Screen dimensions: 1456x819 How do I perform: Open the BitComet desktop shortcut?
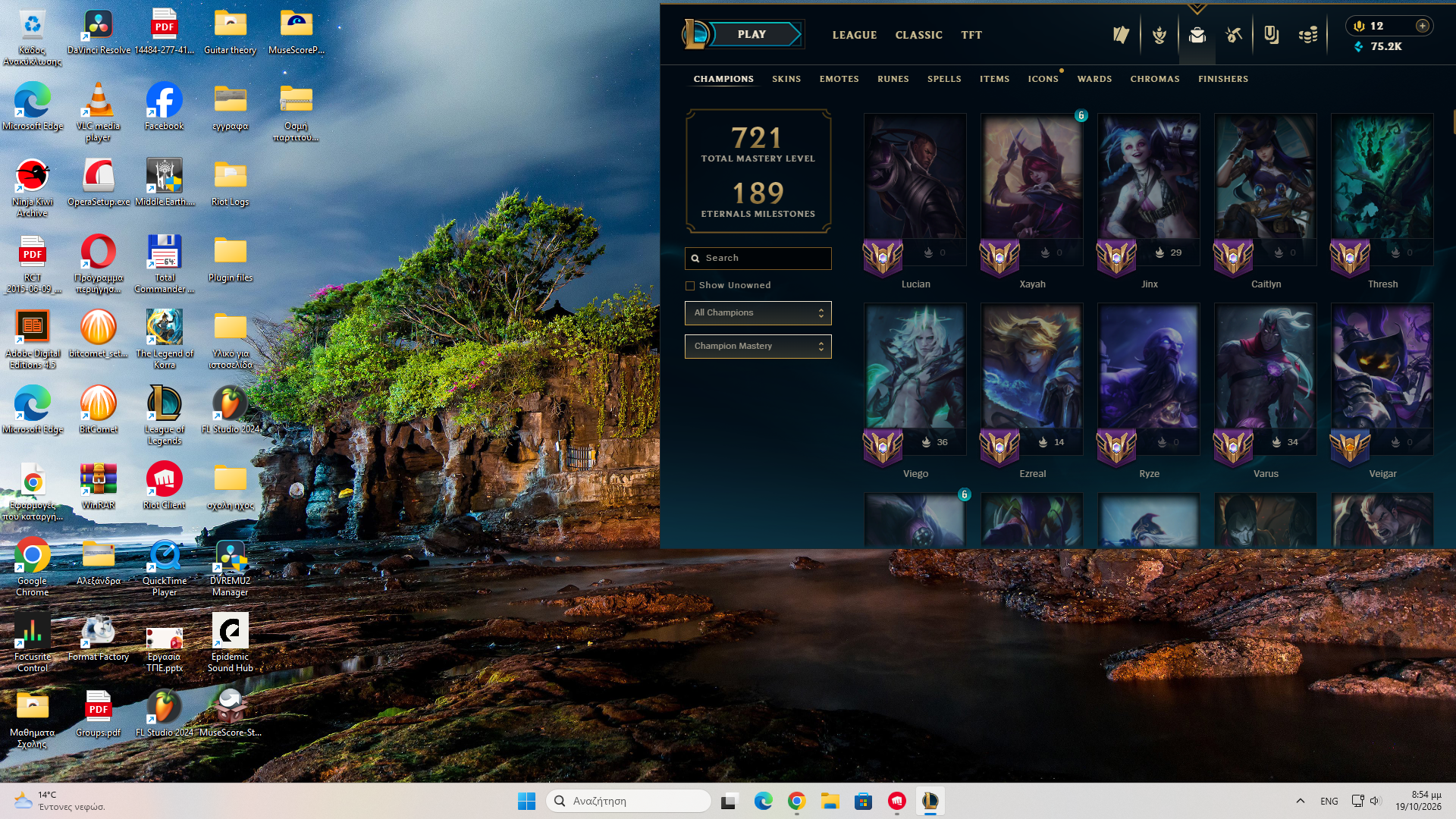point(99,410)
